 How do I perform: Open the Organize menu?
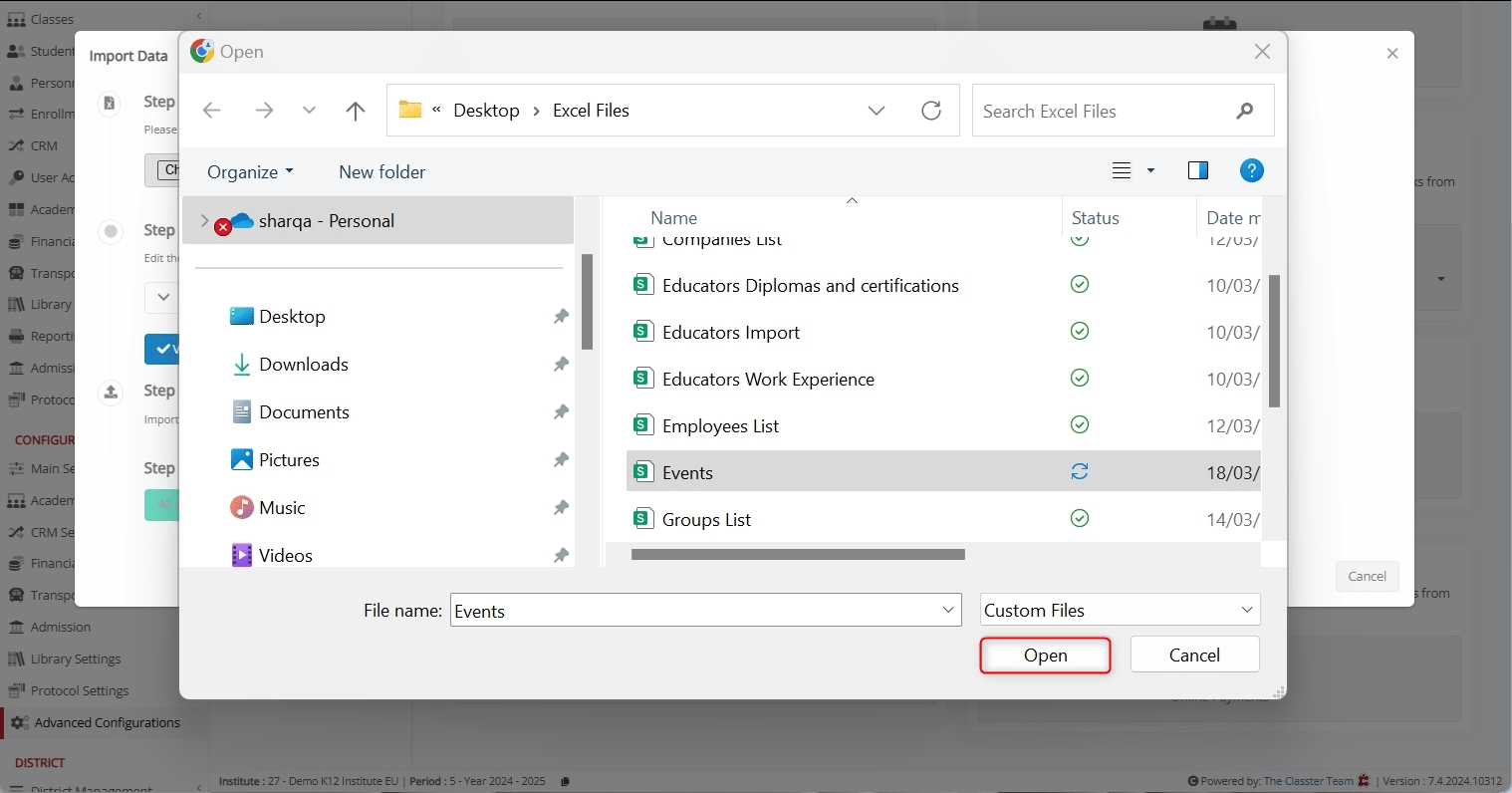[x=250, y=172]
